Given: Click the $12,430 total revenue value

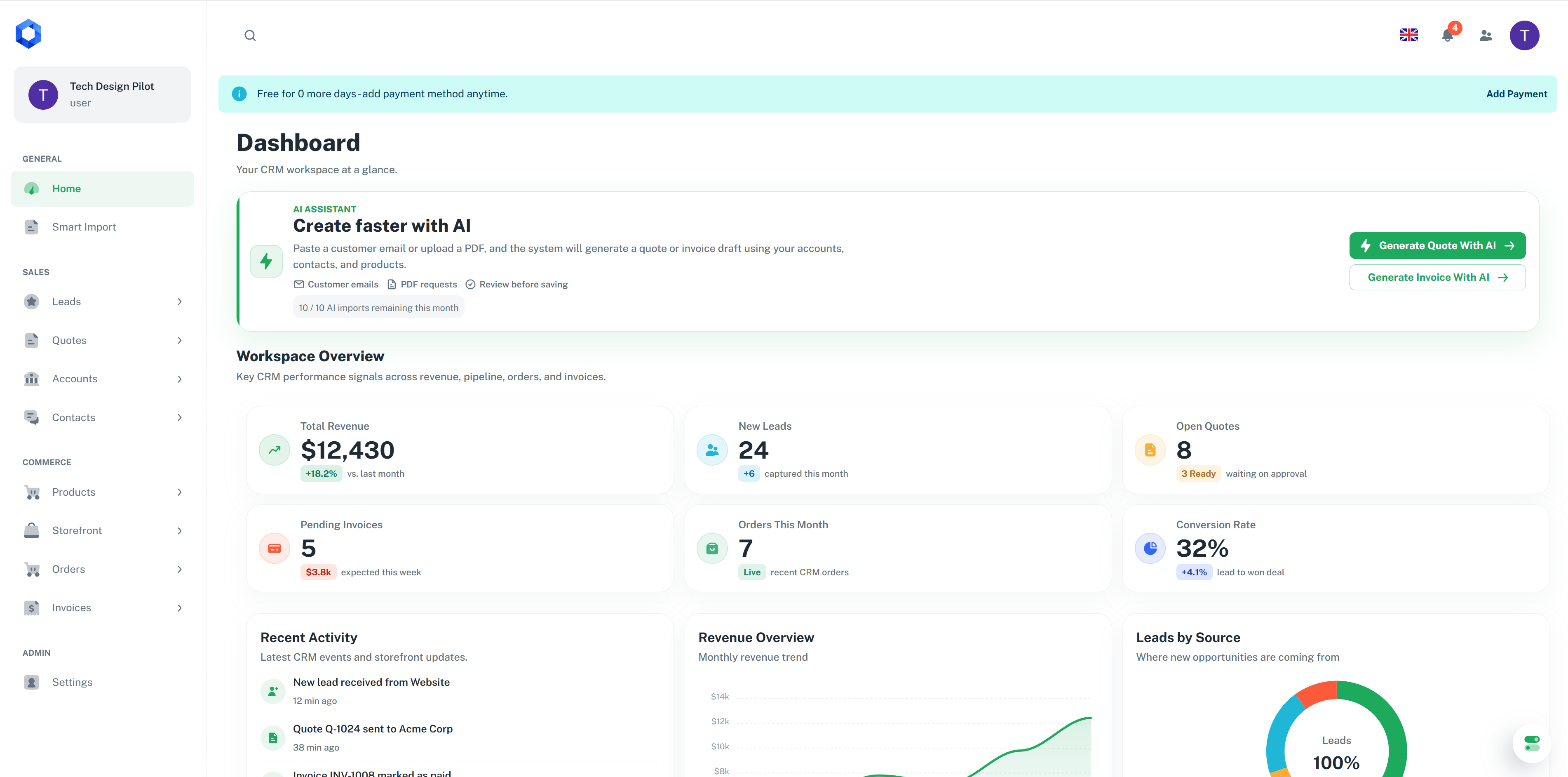Looking at the screenshot, I should 347,450.
